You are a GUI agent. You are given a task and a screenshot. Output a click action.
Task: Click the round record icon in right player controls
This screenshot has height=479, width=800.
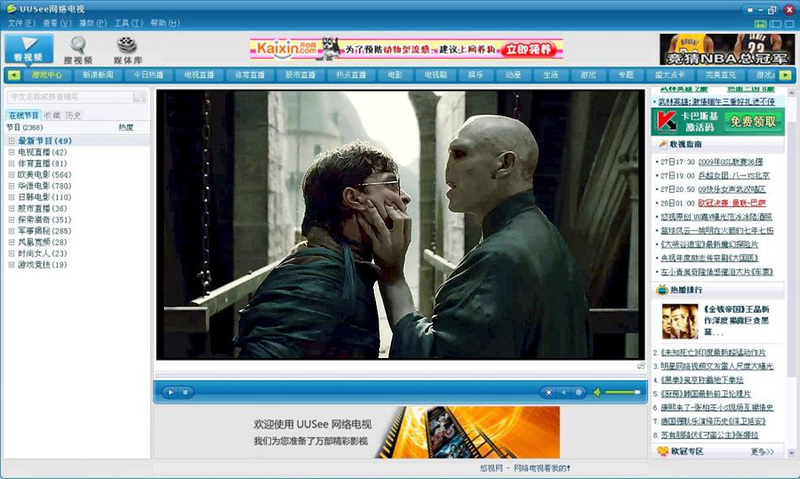579,392
